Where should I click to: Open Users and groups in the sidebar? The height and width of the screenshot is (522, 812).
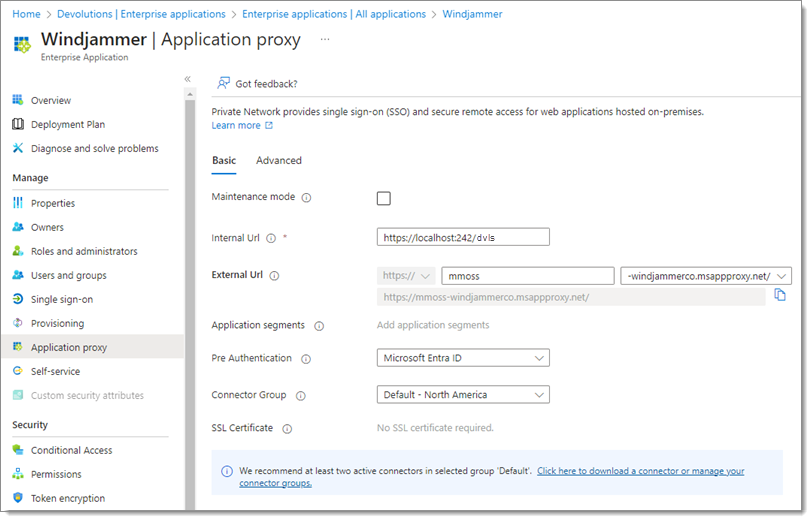[x=69, y=275]
